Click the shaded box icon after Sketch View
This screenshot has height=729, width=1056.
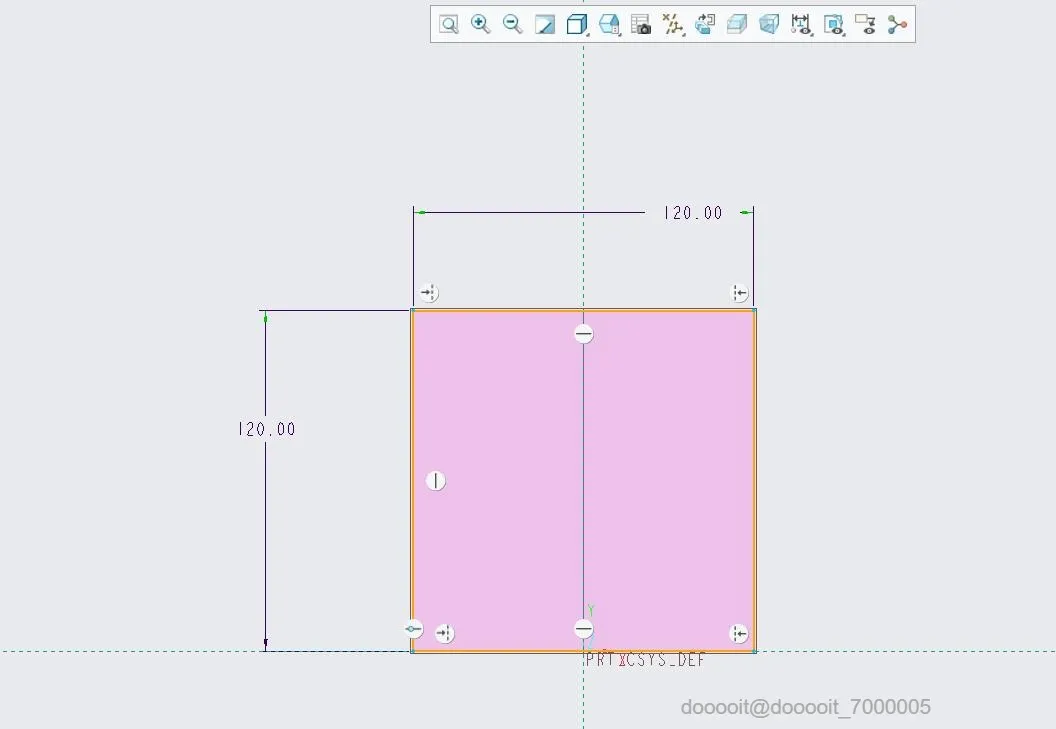737,25
